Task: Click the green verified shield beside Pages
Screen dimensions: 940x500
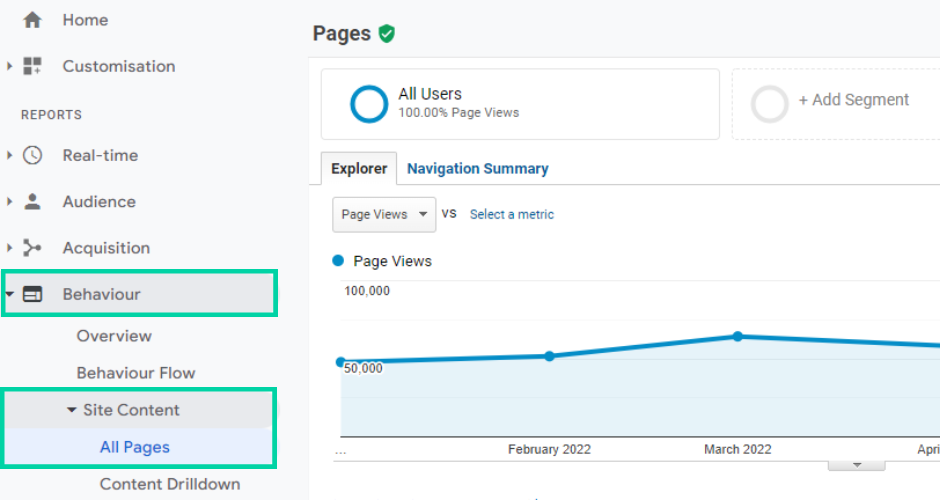Action: pyautogui.click(x=387, y=34)
